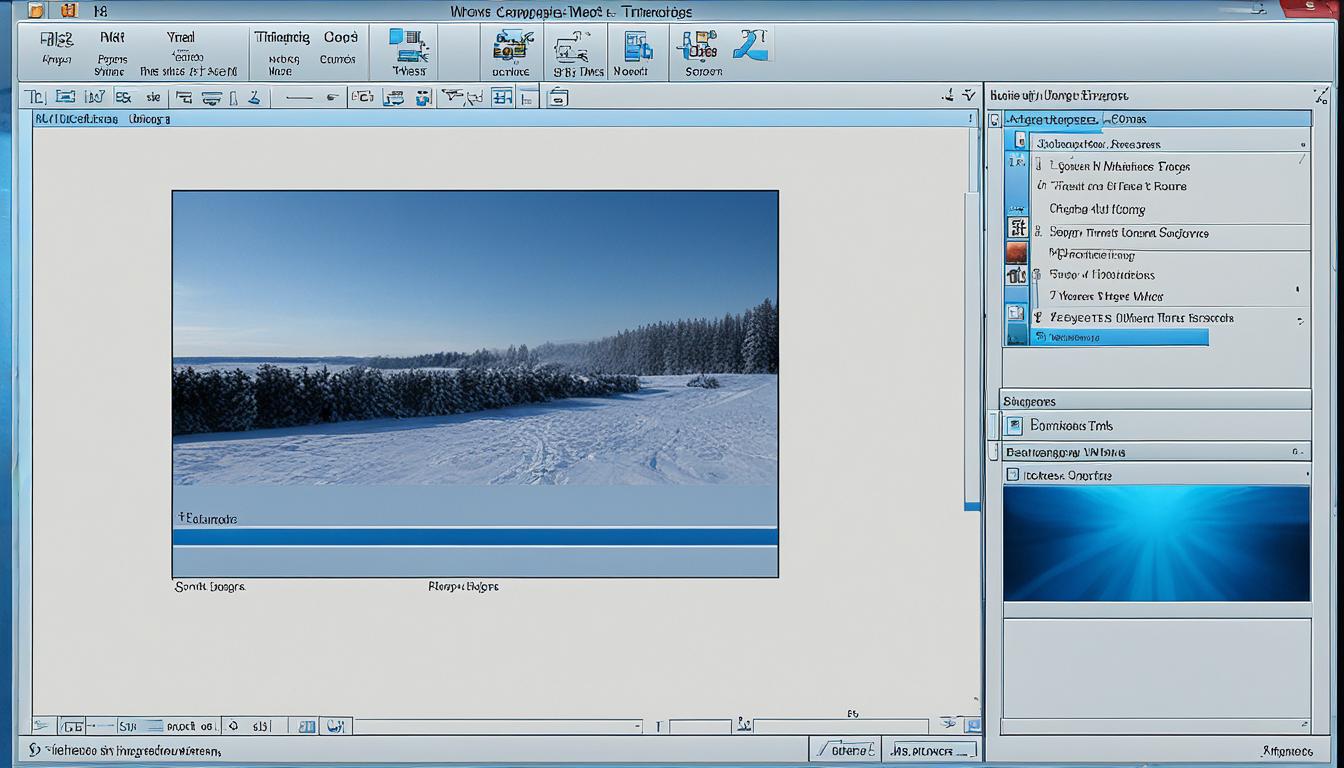Image resolution: width=1344 pixels, height=768 pixels.
Task: Click the grid icon in the second toolbar
Action: (x=502, y=97)
